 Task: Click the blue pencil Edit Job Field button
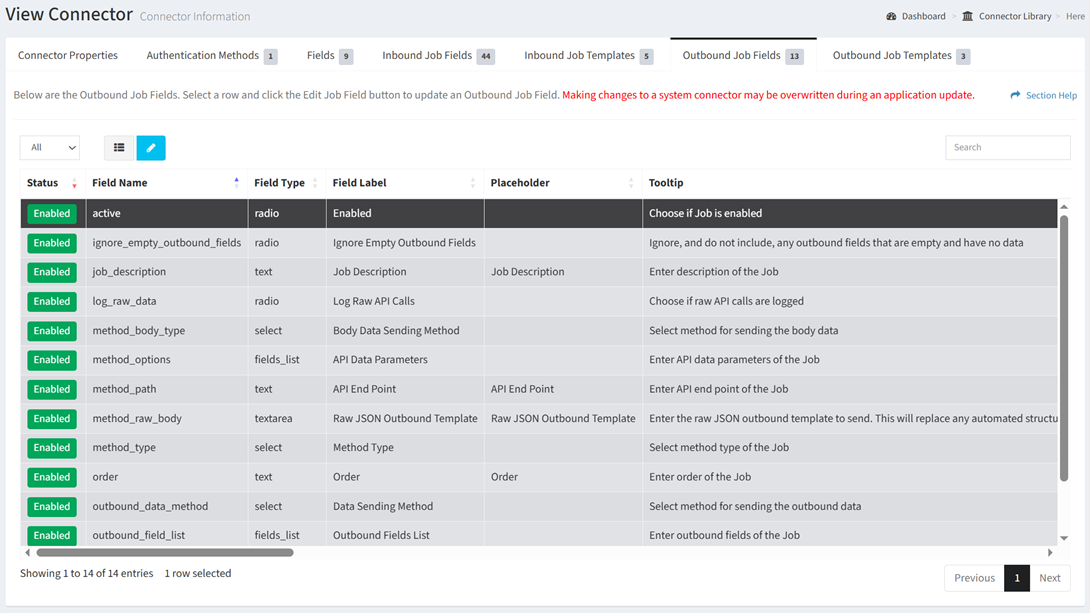(x=151, y=148)
